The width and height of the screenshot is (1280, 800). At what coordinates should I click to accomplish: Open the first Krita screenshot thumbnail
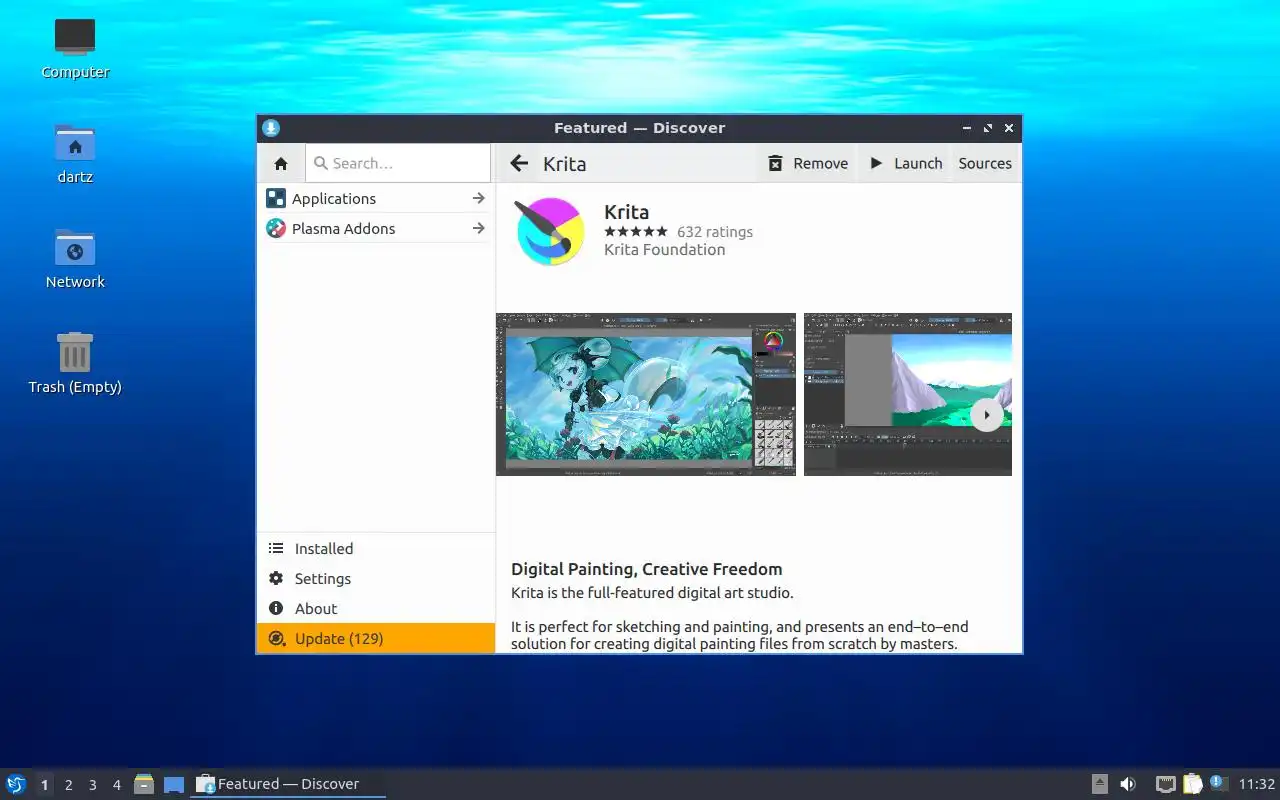point(646,394)
